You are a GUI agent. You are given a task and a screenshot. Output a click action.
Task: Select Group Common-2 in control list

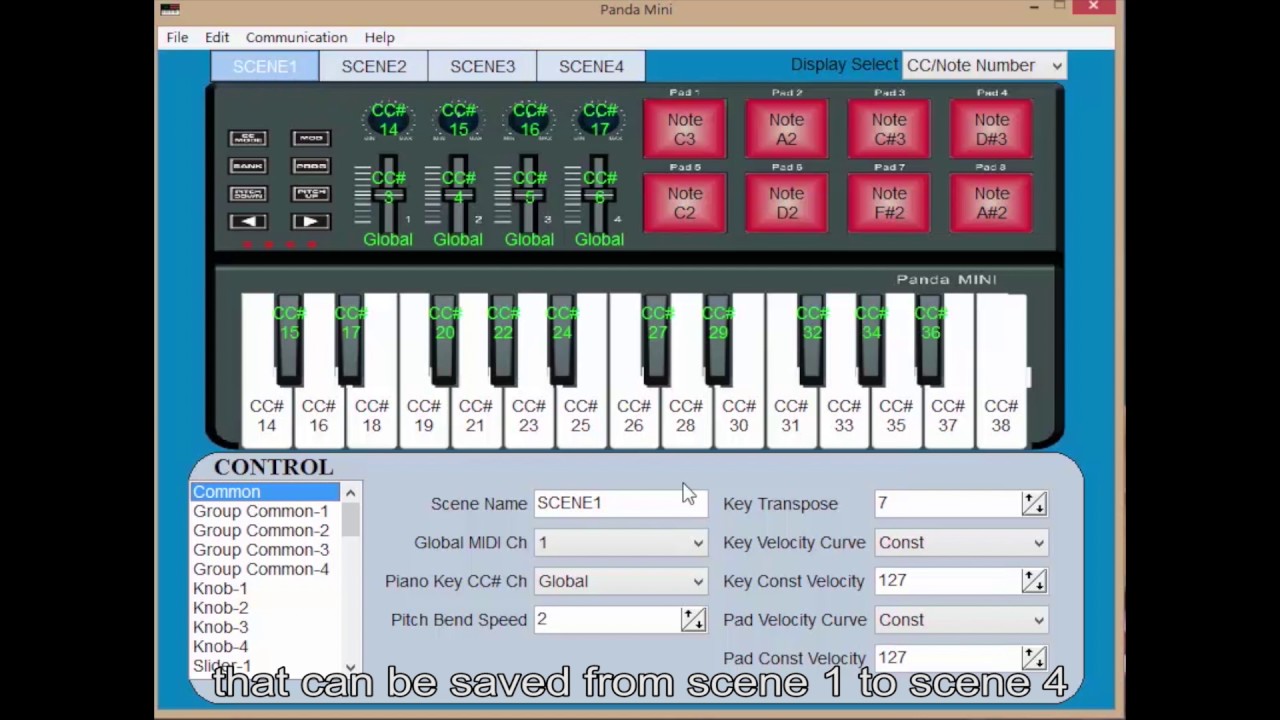coord(265,530)
